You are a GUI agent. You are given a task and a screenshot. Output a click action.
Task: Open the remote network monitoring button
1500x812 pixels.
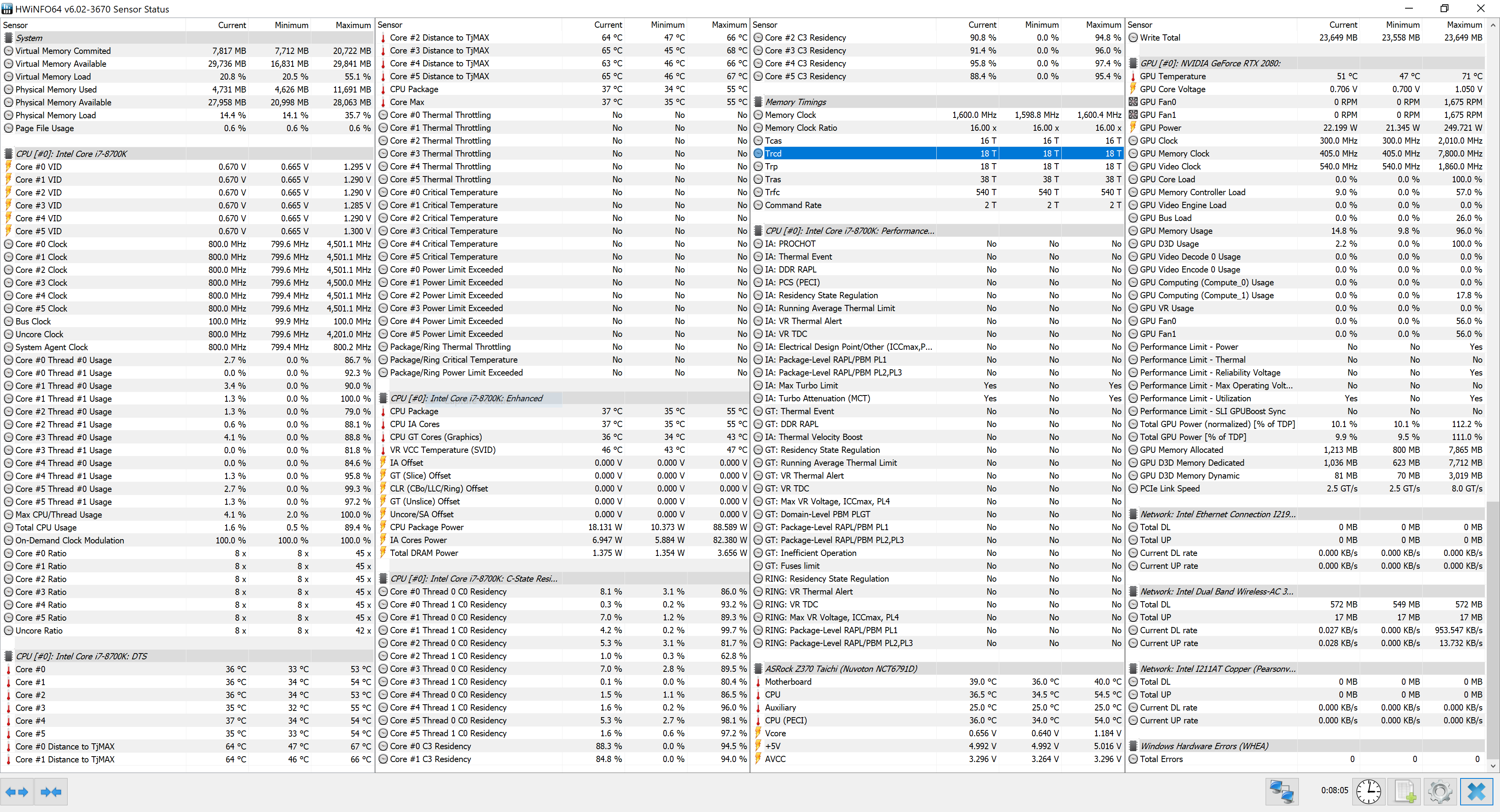1282,792
